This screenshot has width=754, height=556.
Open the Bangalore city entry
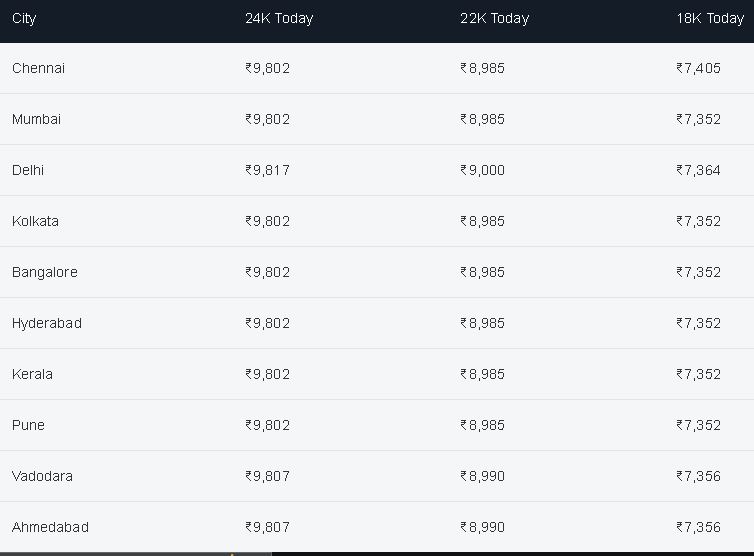tap(45, 272)
